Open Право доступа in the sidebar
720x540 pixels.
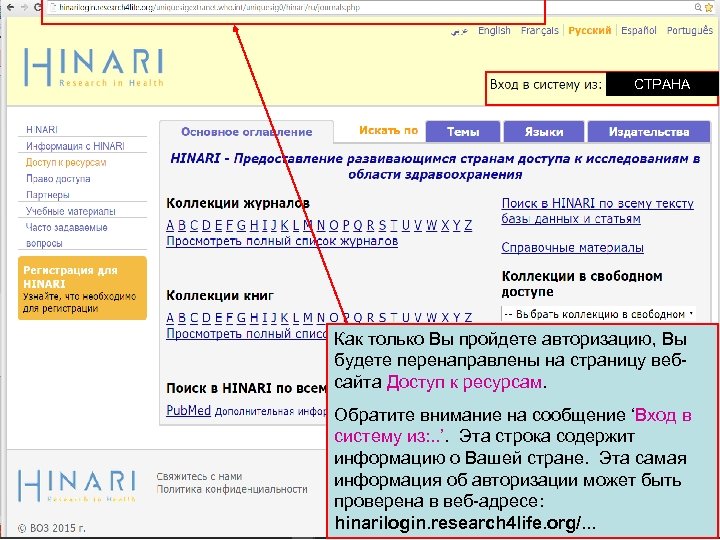tap(58, 179)
